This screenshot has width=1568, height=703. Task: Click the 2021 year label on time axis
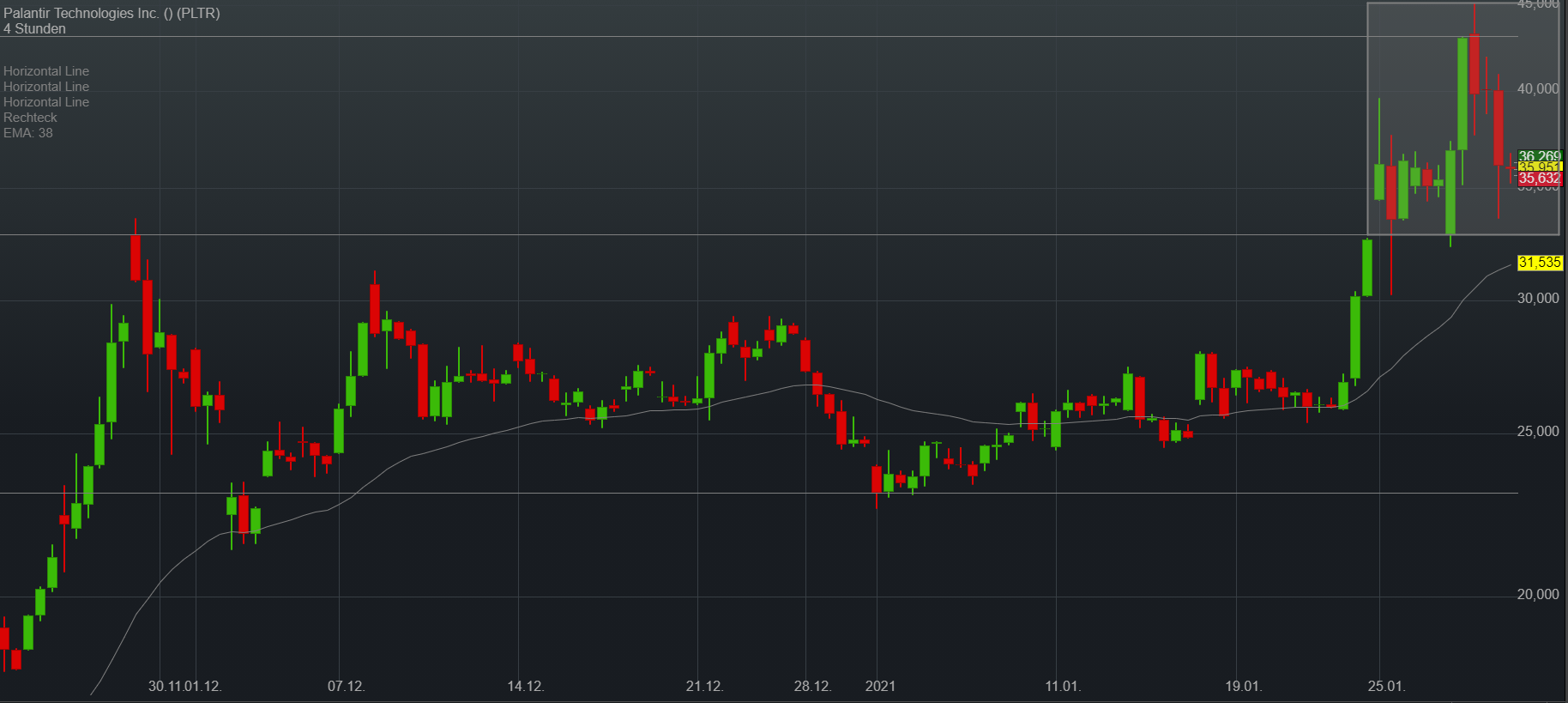click(880, 686)
